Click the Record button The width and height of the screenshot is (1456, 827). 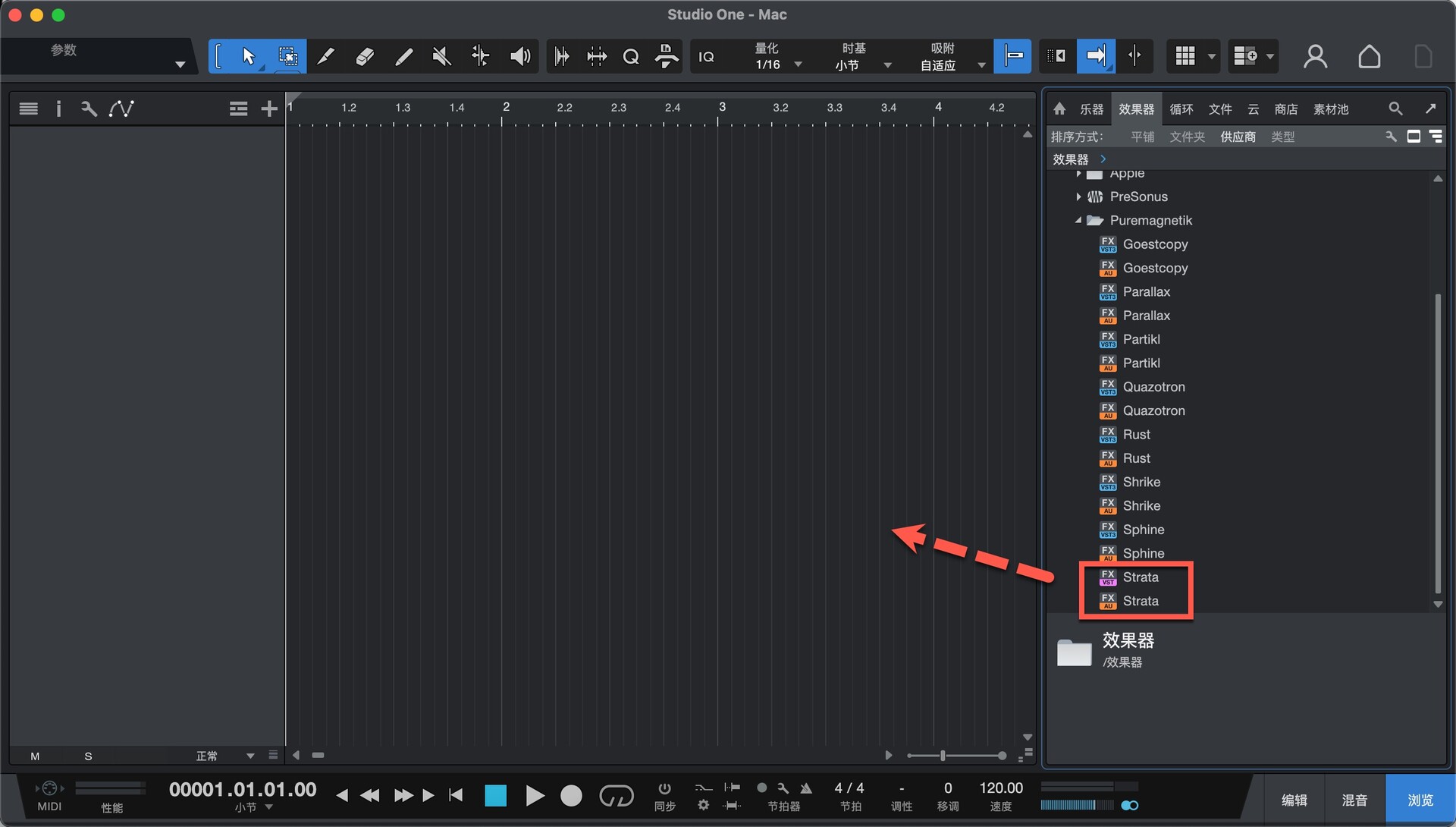[x=571, y=795]
